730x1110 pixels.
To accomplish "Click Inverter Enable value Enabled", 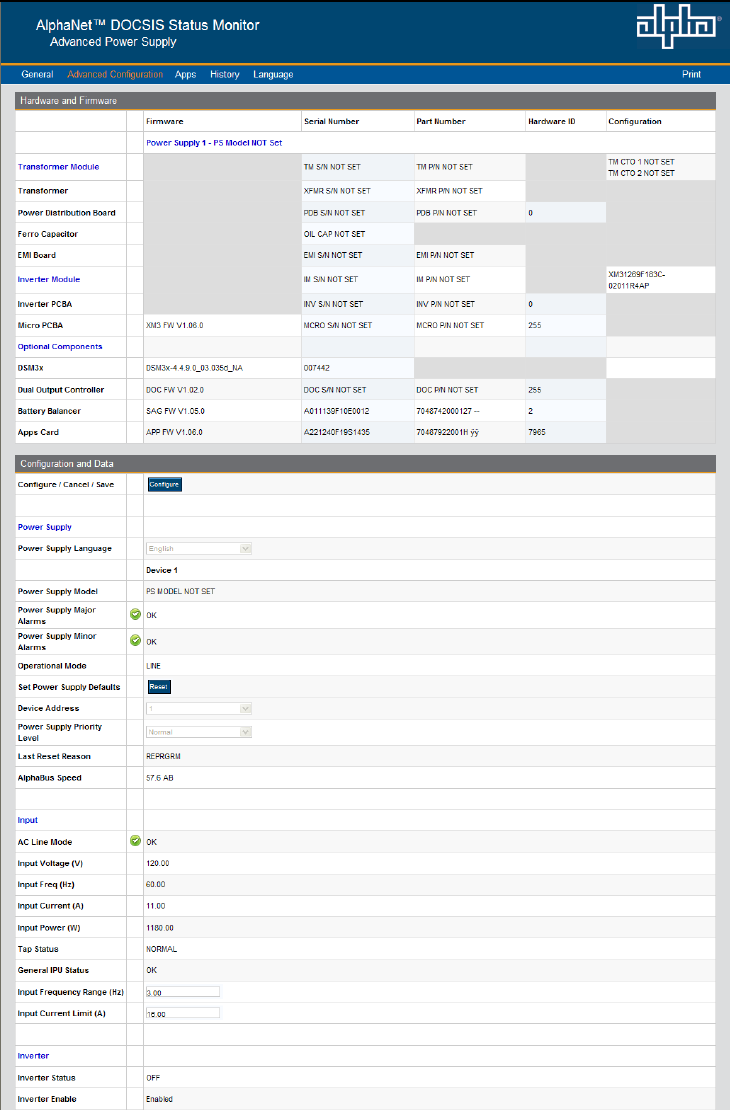I will pos(159,1099).
